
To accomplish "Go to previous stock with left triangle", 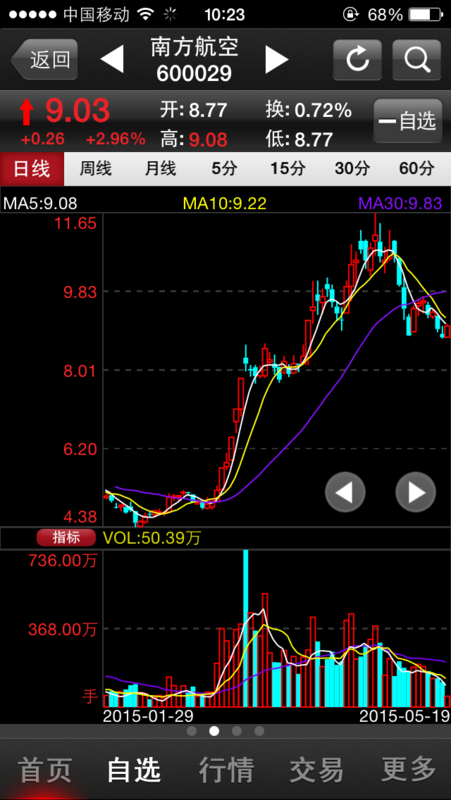I will [x=112, y=59].
